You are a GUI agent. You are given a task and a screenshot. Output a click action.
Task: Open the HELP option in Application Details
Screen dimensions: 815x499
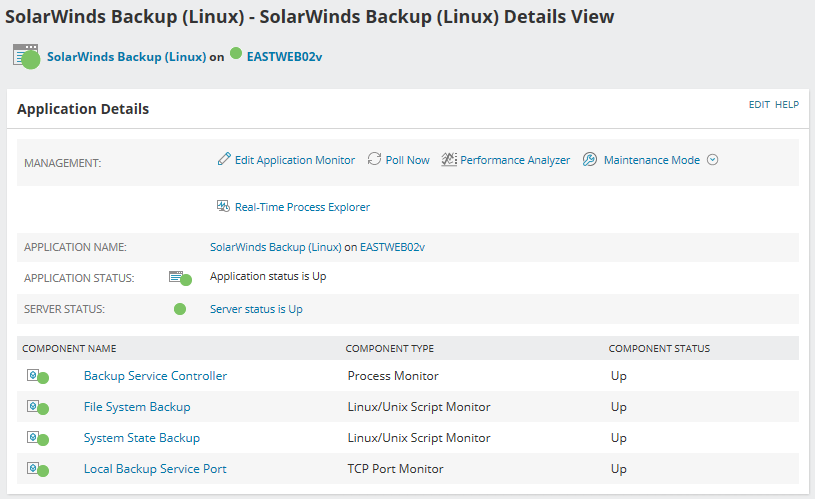[x=787, y=104]
